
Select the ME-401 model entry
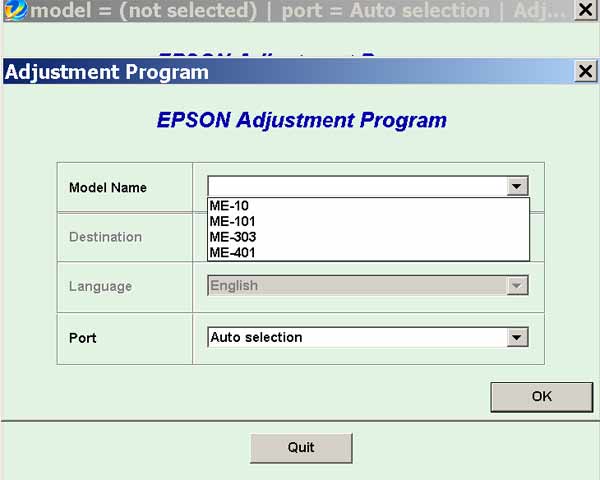click(x=368, y=253)
